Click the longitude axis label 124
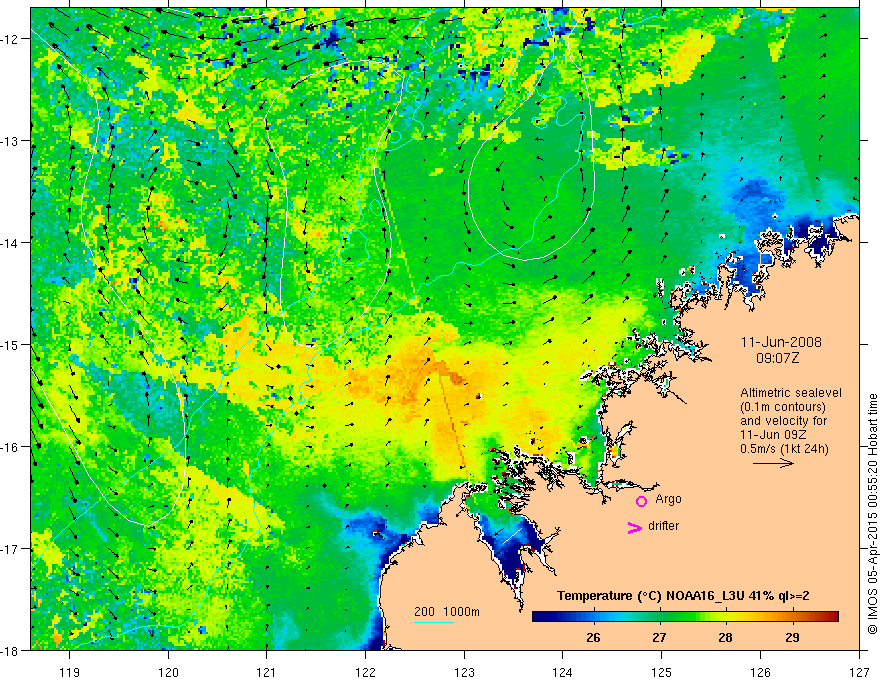 563,672
